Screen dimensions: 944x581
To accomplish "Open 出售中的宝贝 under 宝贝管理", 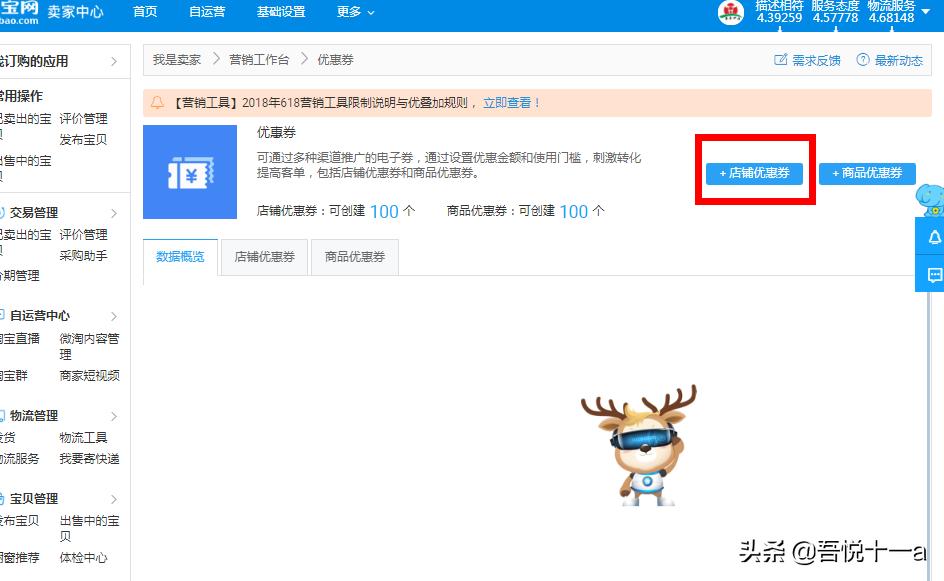I will tap(89, 528).
